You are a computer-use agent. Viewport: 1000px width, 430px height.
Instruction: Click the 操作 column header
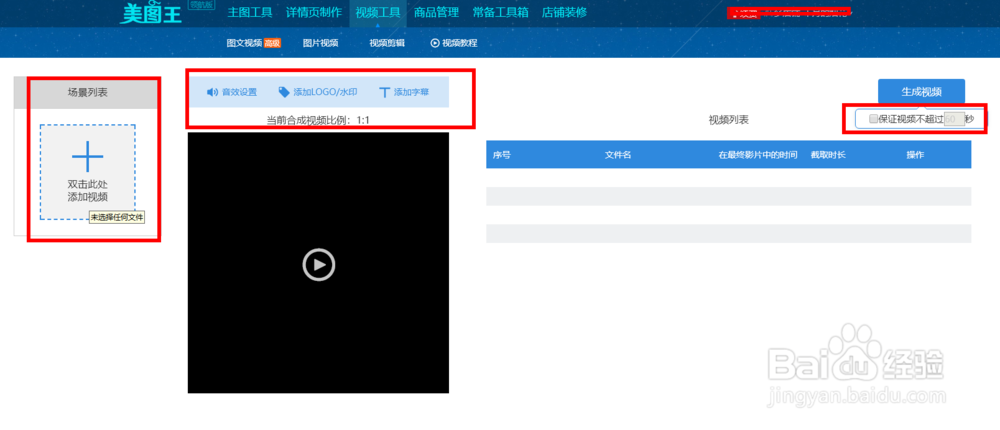point(915,154)
